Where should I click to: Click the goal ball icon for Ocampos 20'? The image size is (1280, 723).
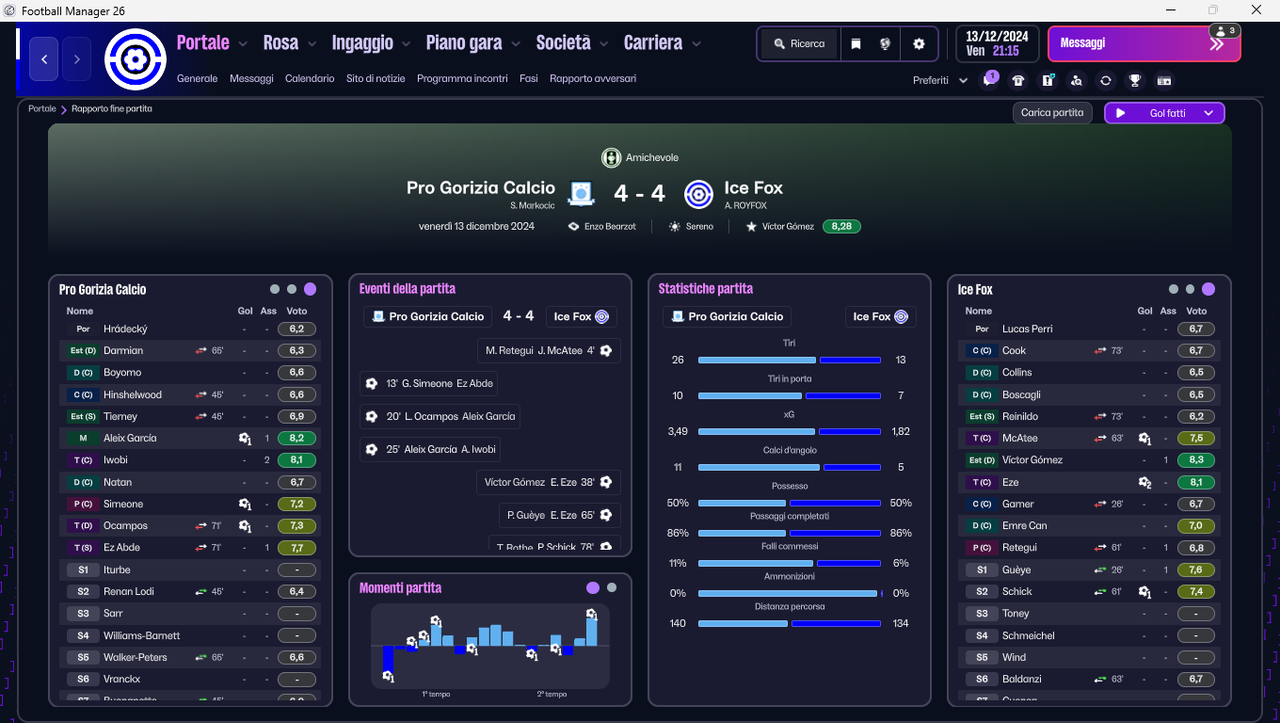[x=372, y=416]
